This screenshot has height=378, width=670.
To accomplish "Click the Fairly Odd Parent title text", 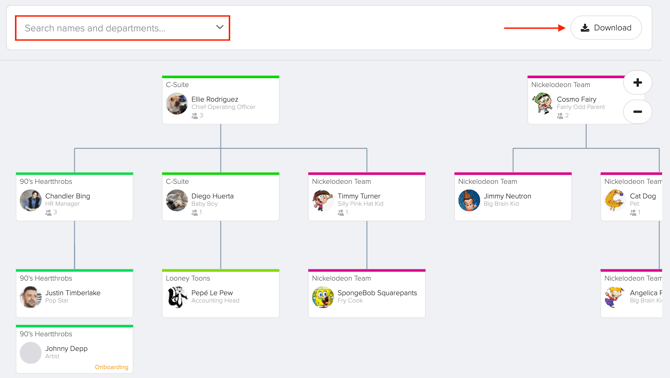I will (x=581, y=107).
